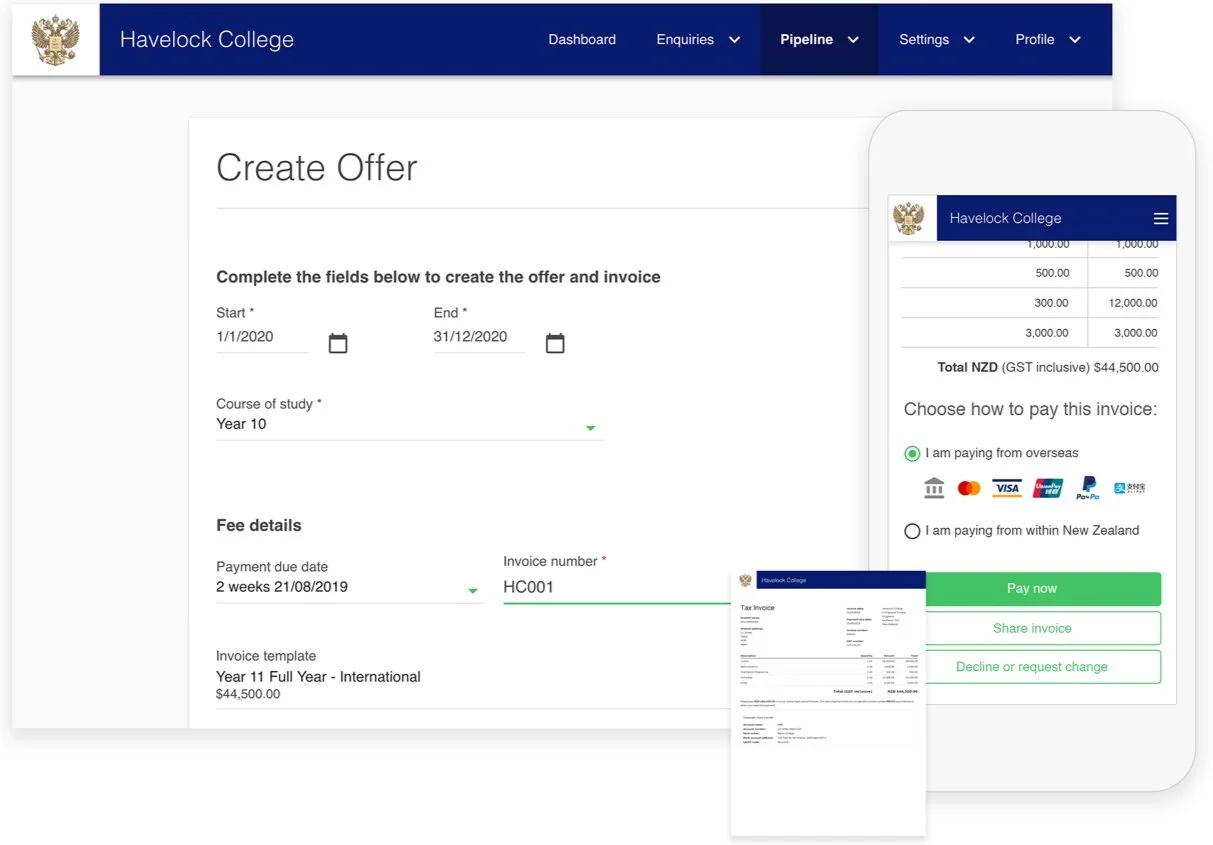The width and height of the screenshot is (1213, 845).
Task: Select 'I am paying from overseas'
Action: [911, 453]
